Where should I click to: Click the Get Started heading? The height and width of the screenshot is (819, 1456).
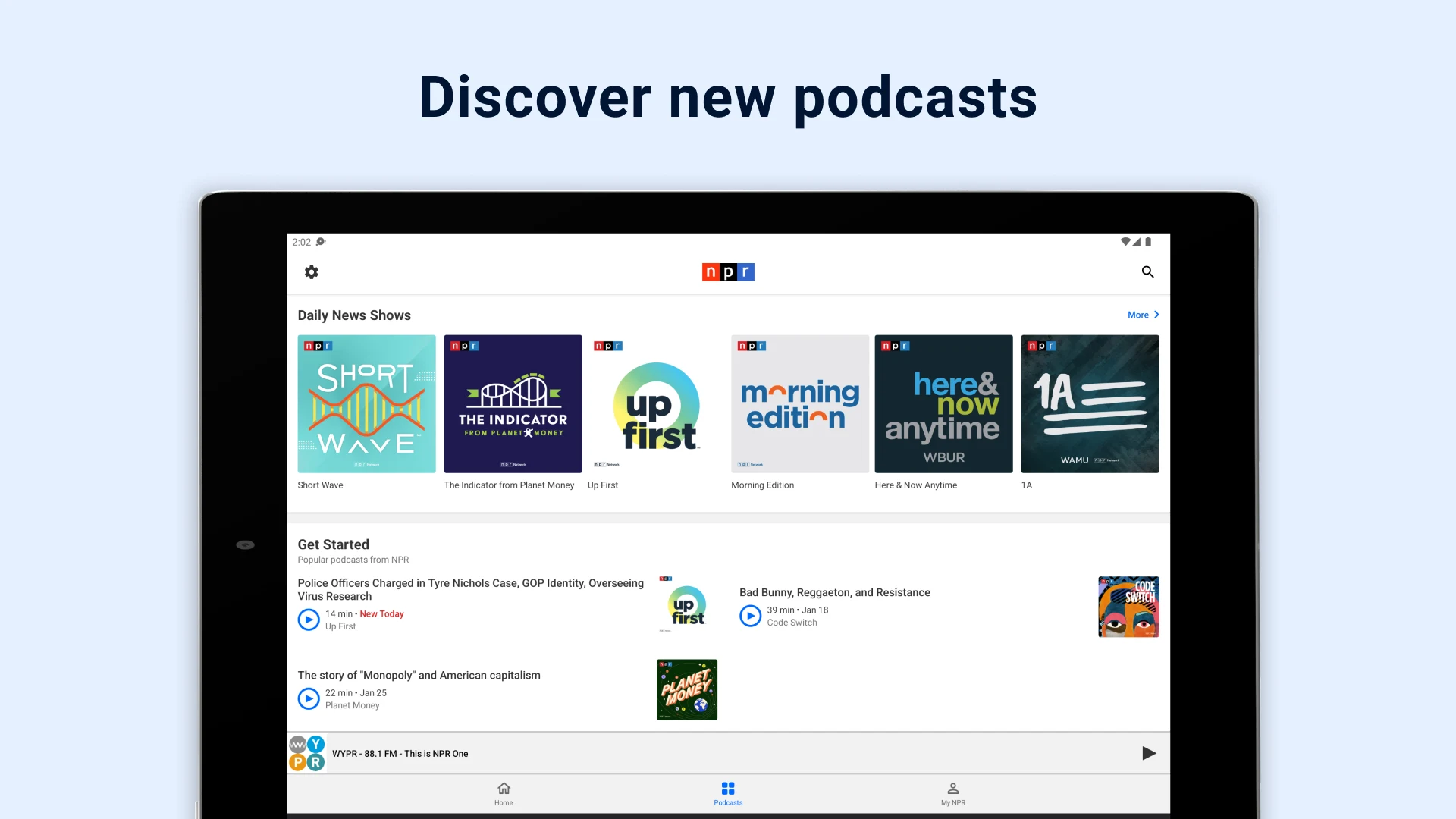333,544
